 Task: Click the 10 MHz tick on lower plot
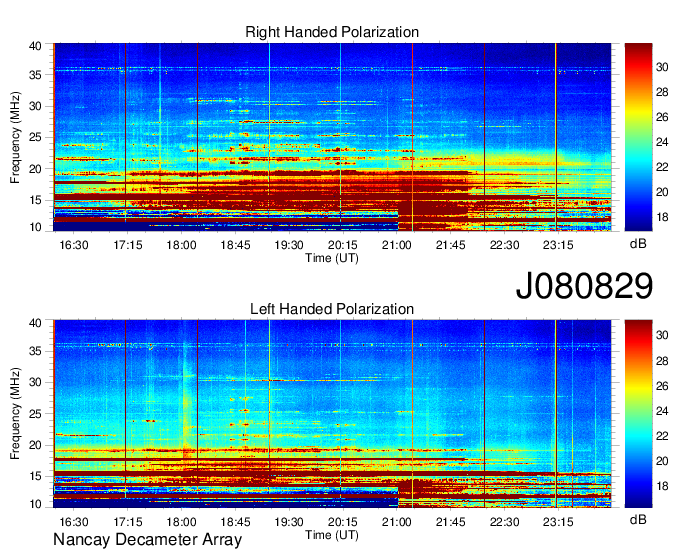point(35,504)
